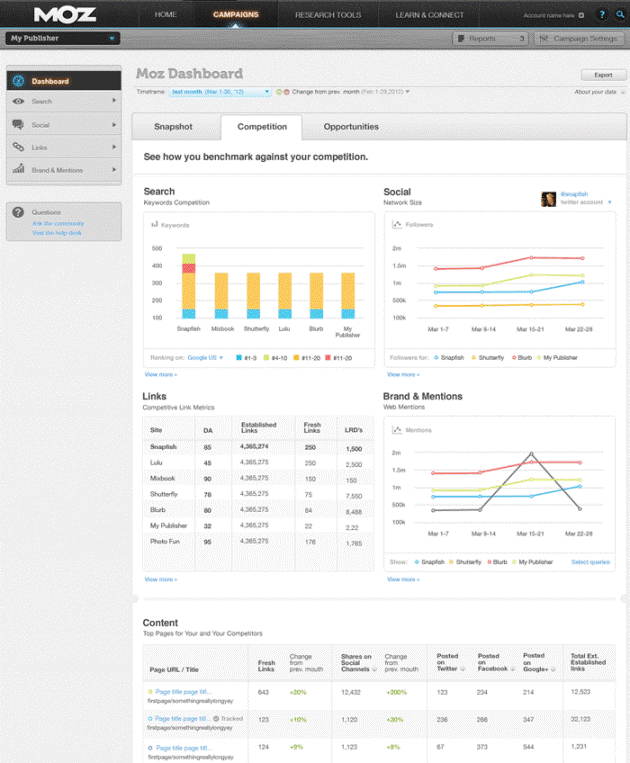Click the Mentions line chart icon

pos(397,430)
